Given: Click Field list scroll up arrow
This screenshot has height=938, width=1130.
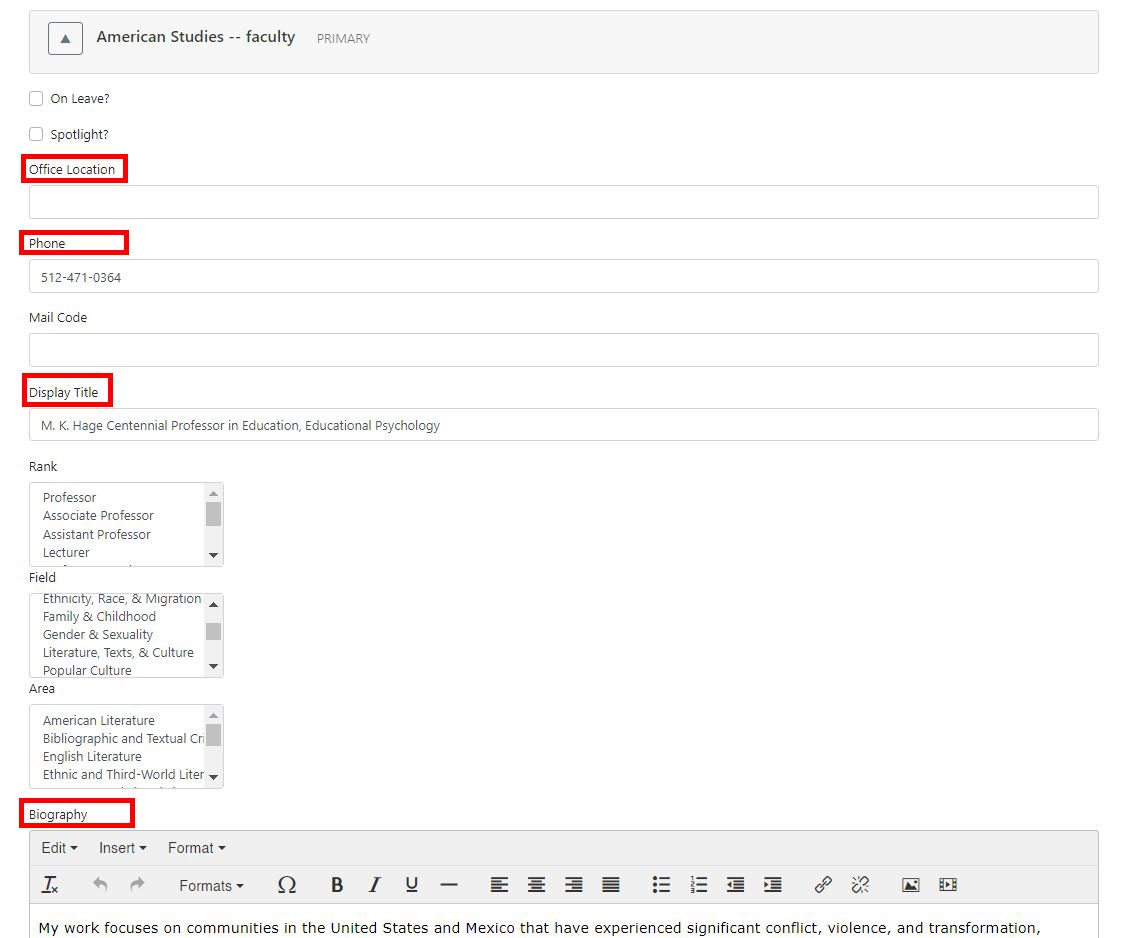Looking at the screenshot, I should click(213, 604).
